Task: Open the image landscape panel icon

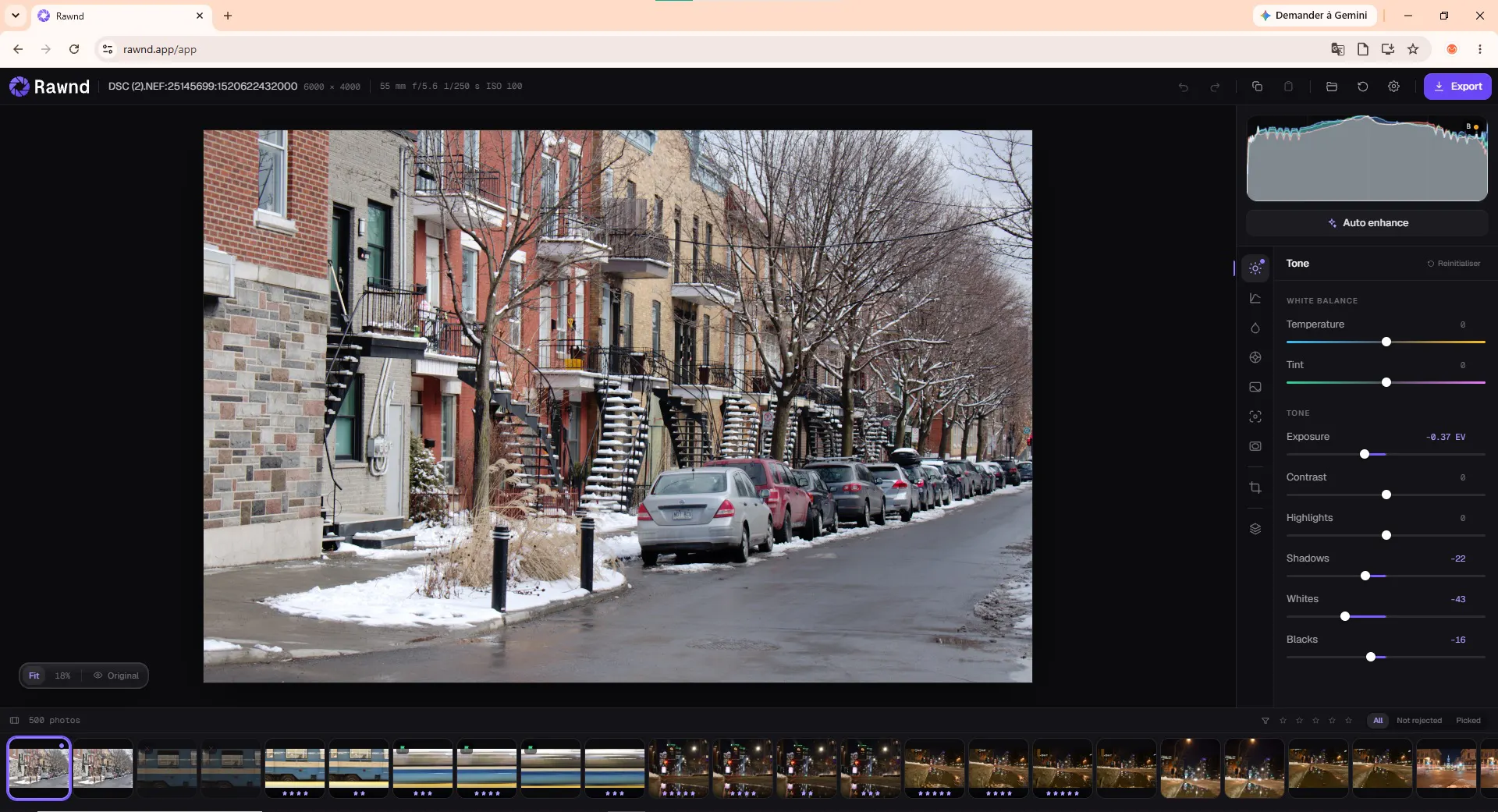Action: 1255,387
